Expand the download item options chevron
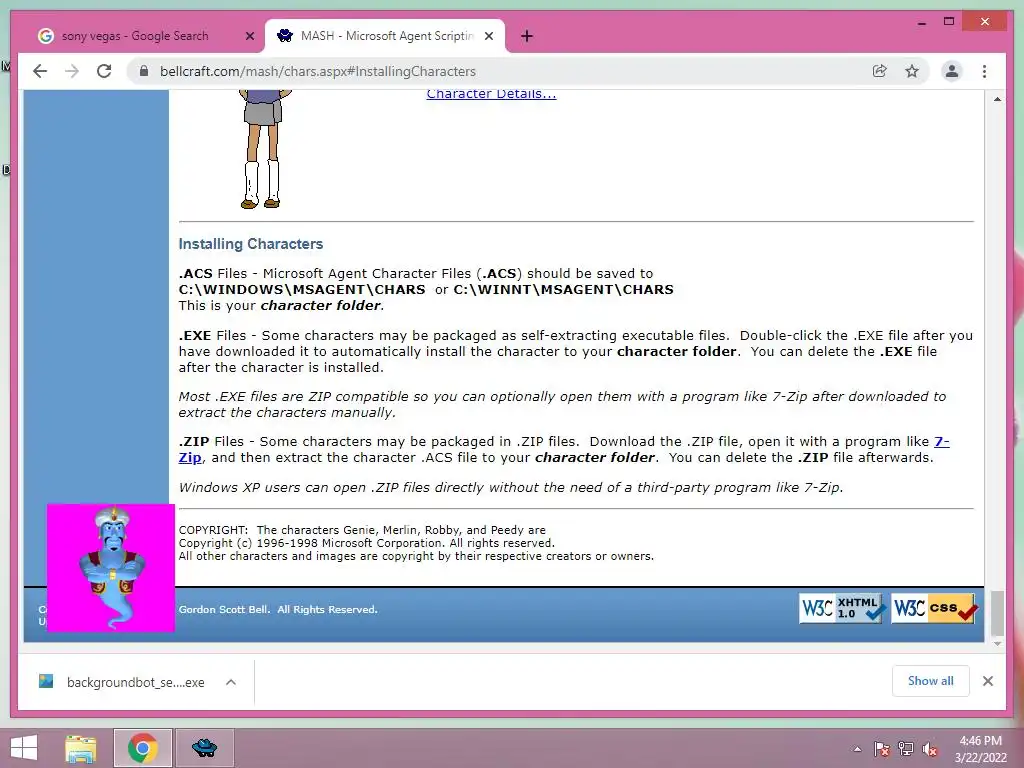 (x=231, y=682)
